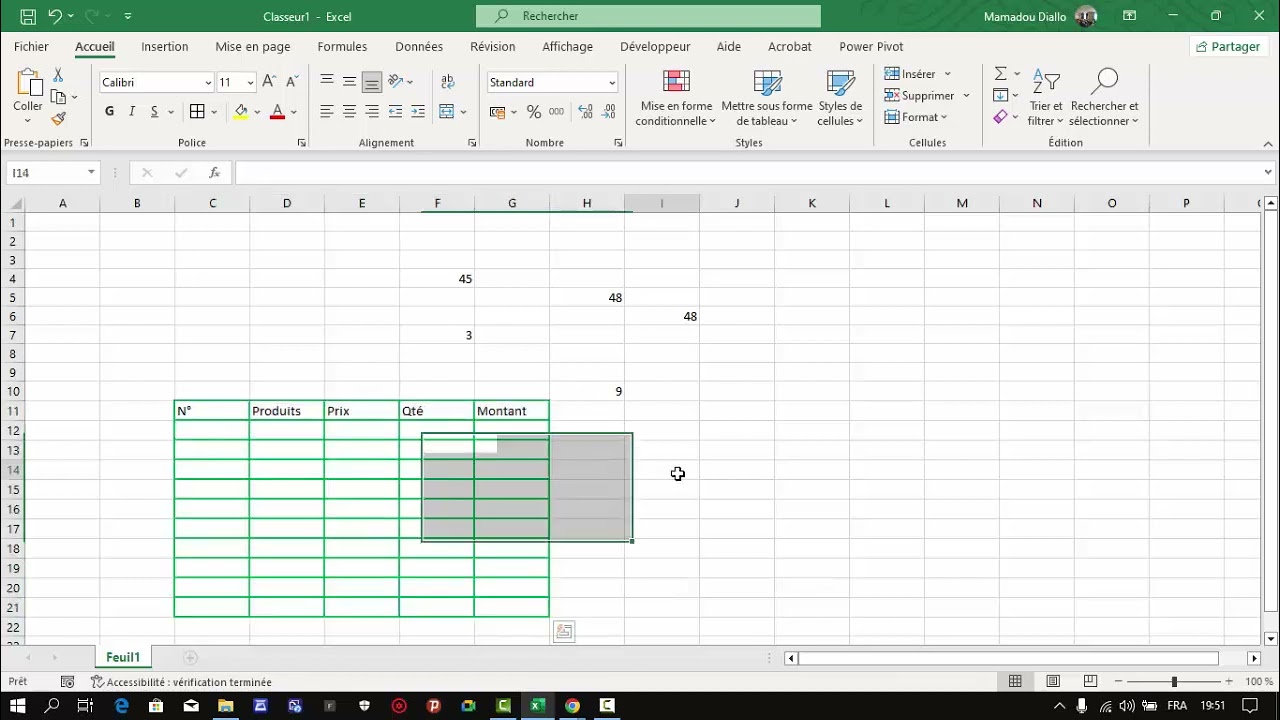This screenshot has height=720, width=1280.
Task: Click the Save icon in title bar
Action: 28,16
